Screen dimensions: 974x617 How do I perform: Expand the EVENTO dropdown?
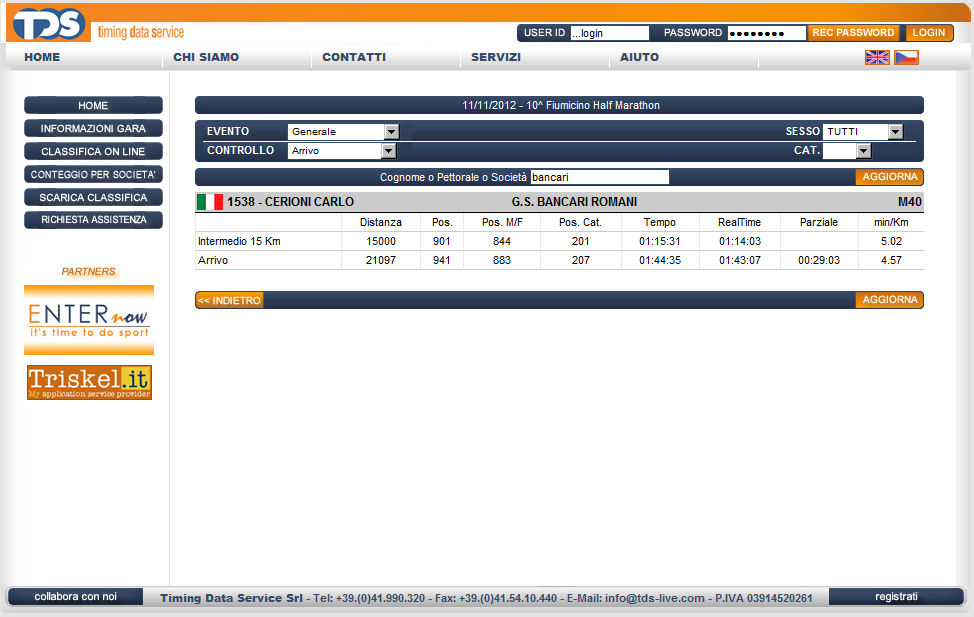343,132
